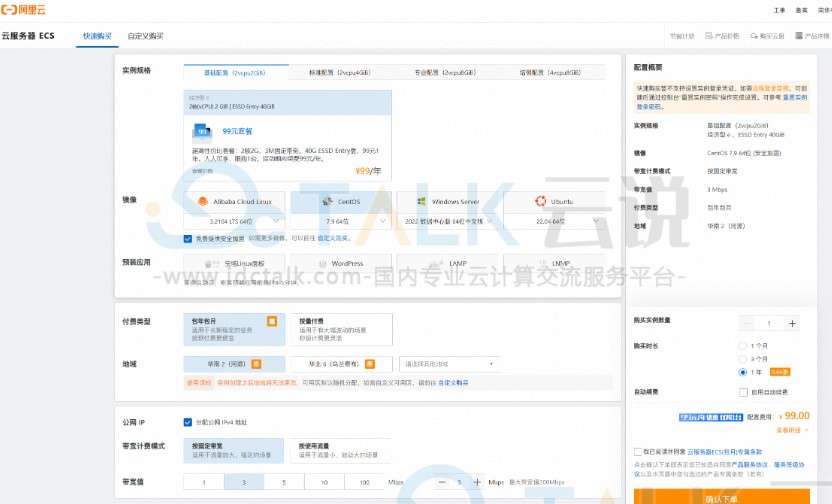Open the Ubuntu 22.04 64位 version dropdown
The width and height of the screenshot is (832, 504).
[x=554, y=221]
